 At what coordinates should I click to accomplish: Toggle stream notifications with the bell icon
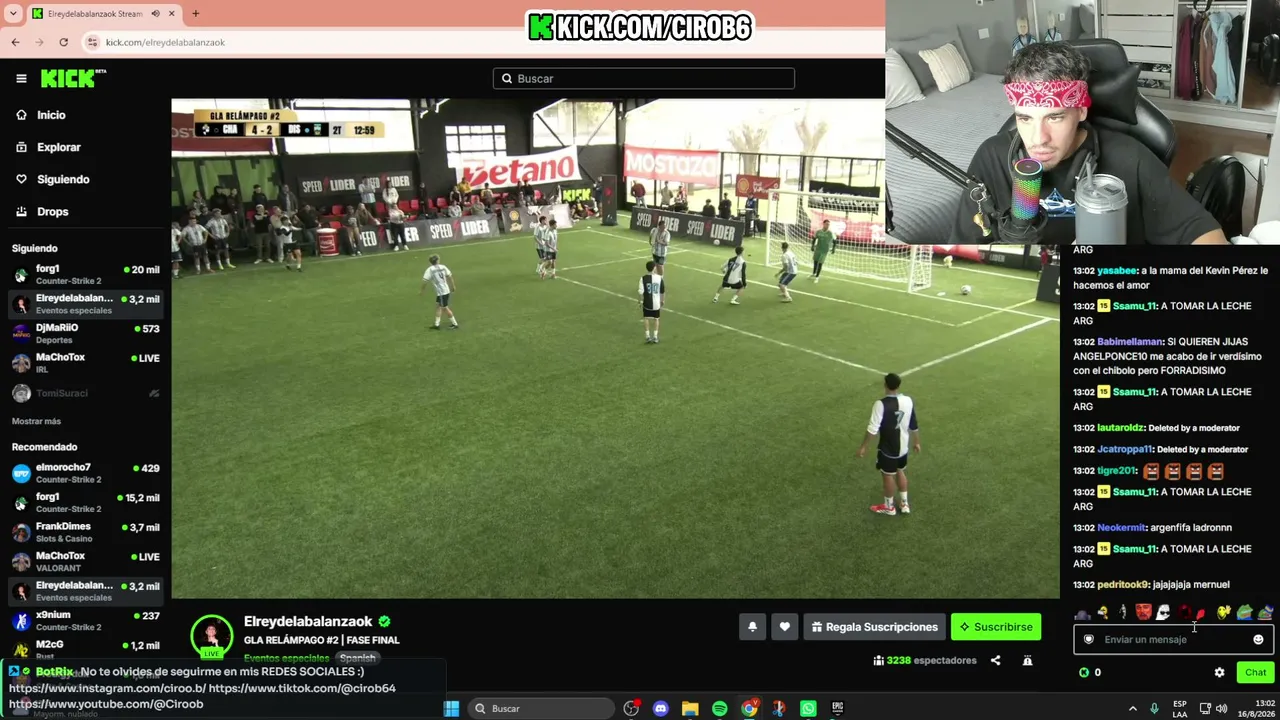753,627
